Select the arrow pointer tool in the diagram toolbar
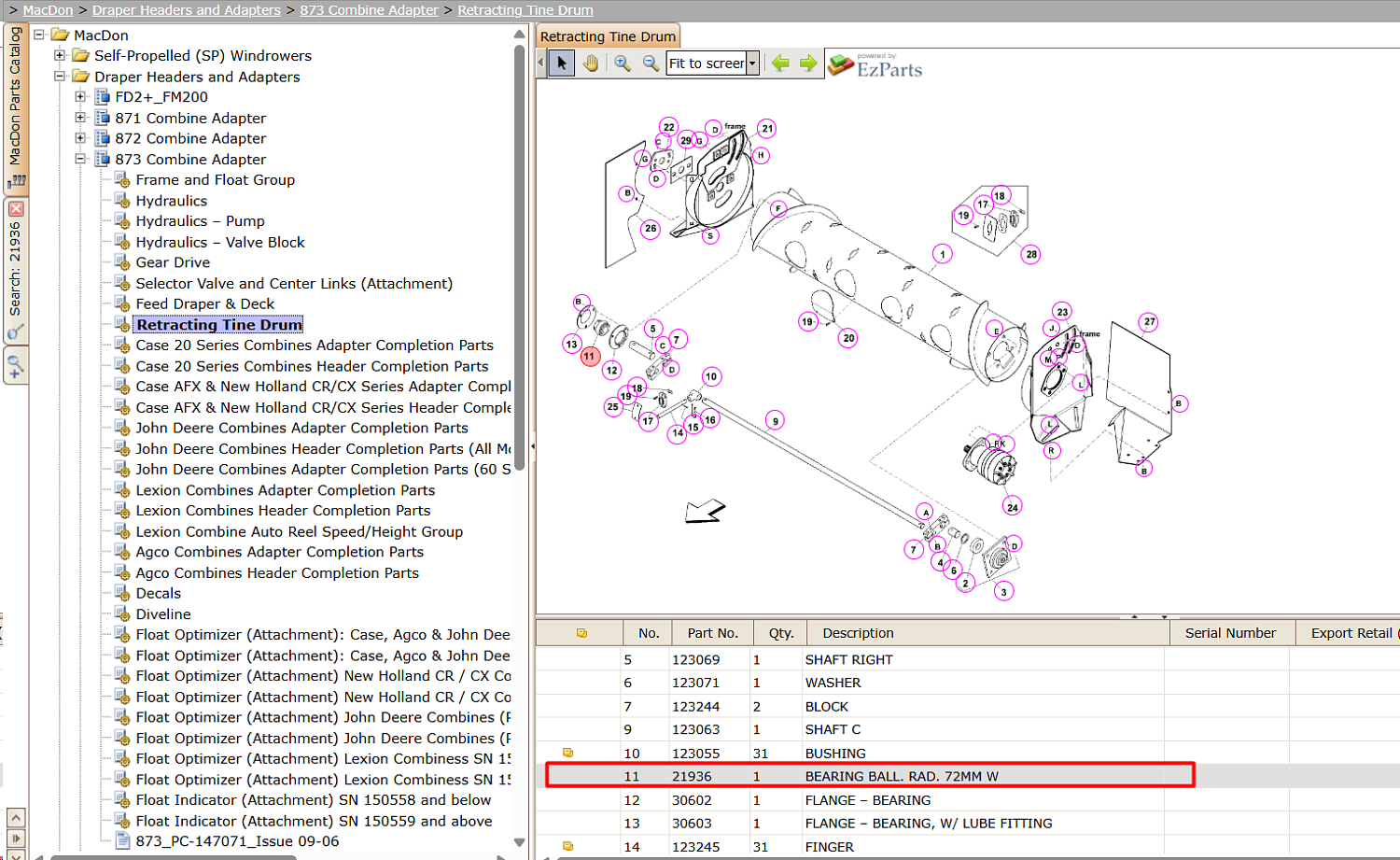 tap(561, 63)
